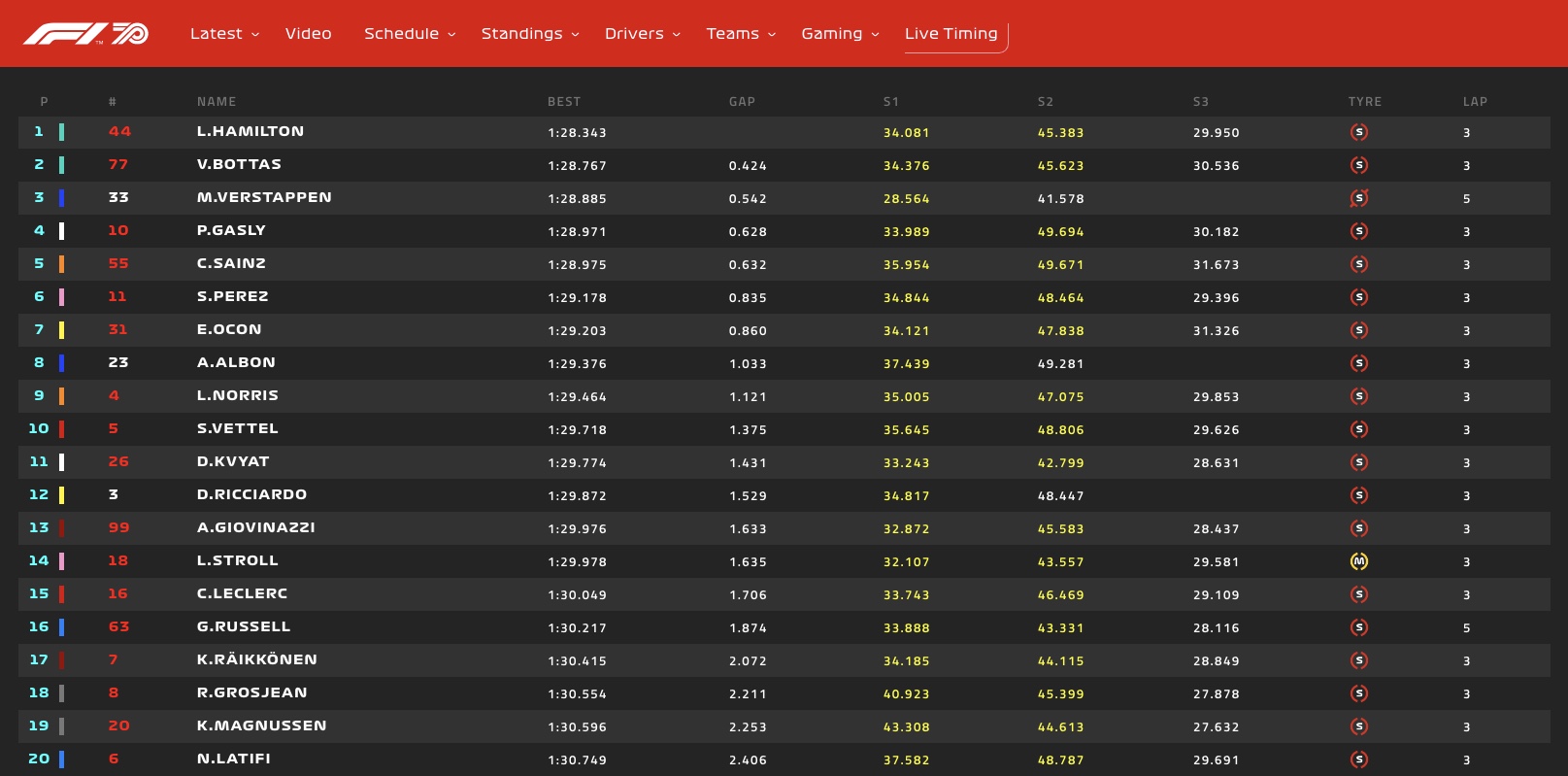Click the S1 column header
This screenshot has height=776, width=1568.
point(891,102)
